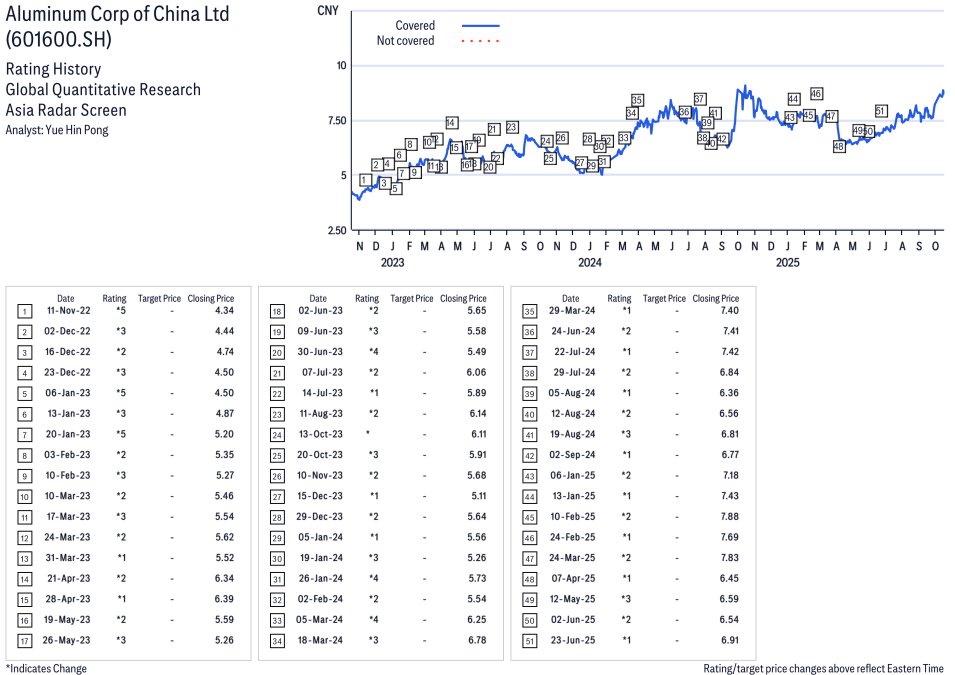Screen dimensions: 955x675
Task: Click chart marker 1 on price line
Action: tap(366, 180)
